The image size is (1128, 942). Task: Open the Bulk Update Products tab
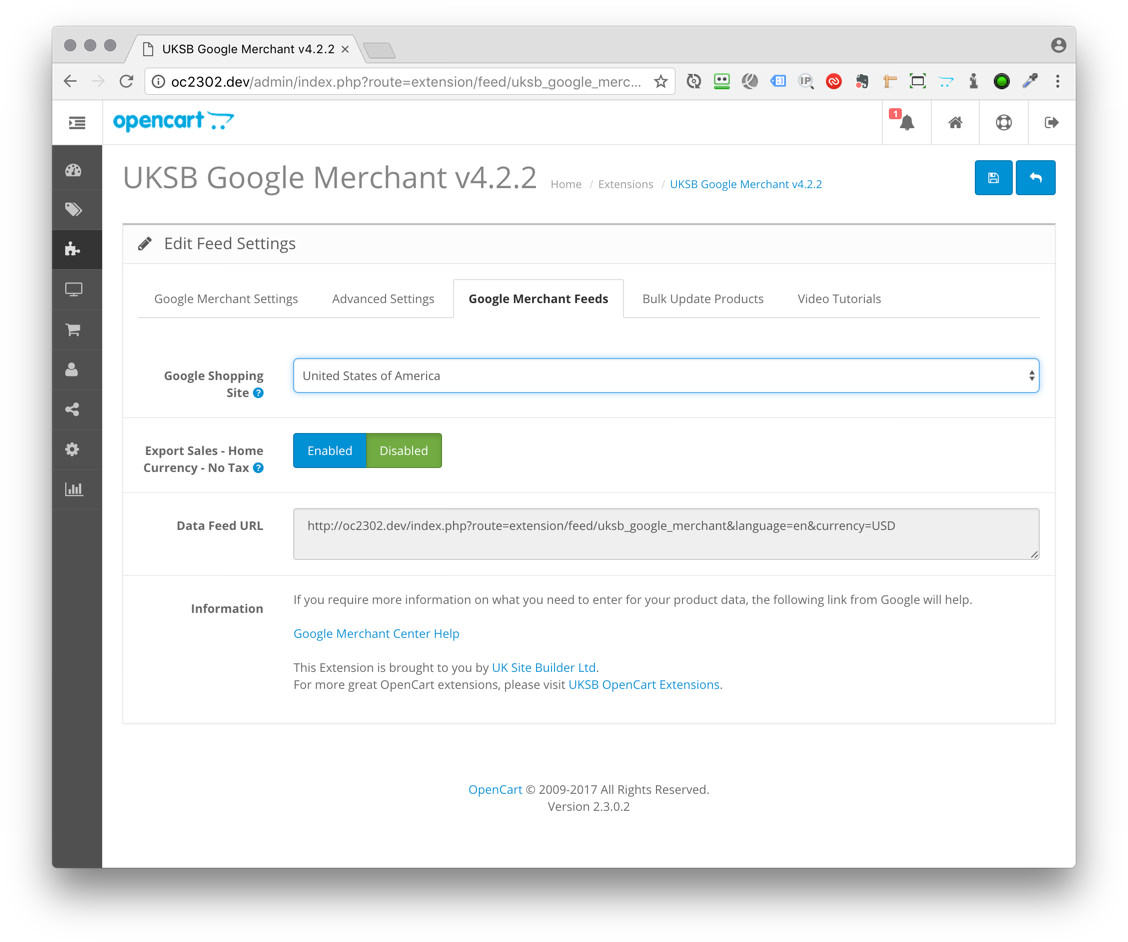(x=703, y=299)
